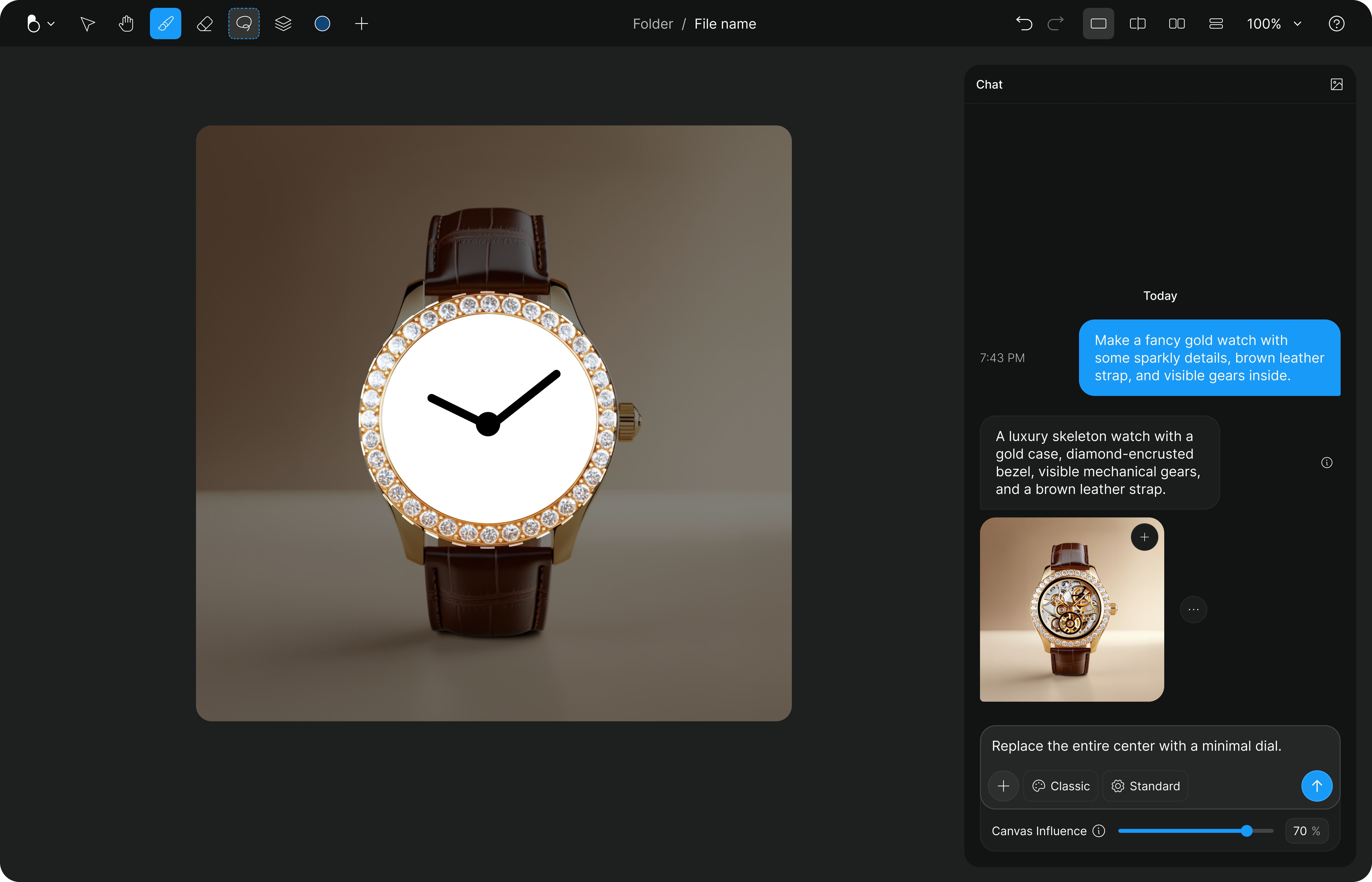This screenshot has height=882, width=1372.
Task: Select the brush paint tool
Action: pos(165,24)
